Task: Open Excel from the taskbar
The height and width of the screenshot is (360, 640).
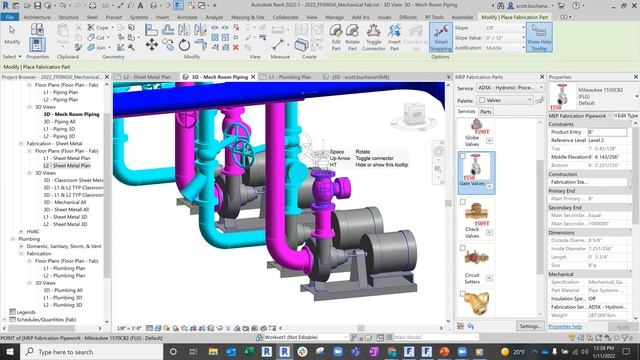Action: [x=249, y=352]
